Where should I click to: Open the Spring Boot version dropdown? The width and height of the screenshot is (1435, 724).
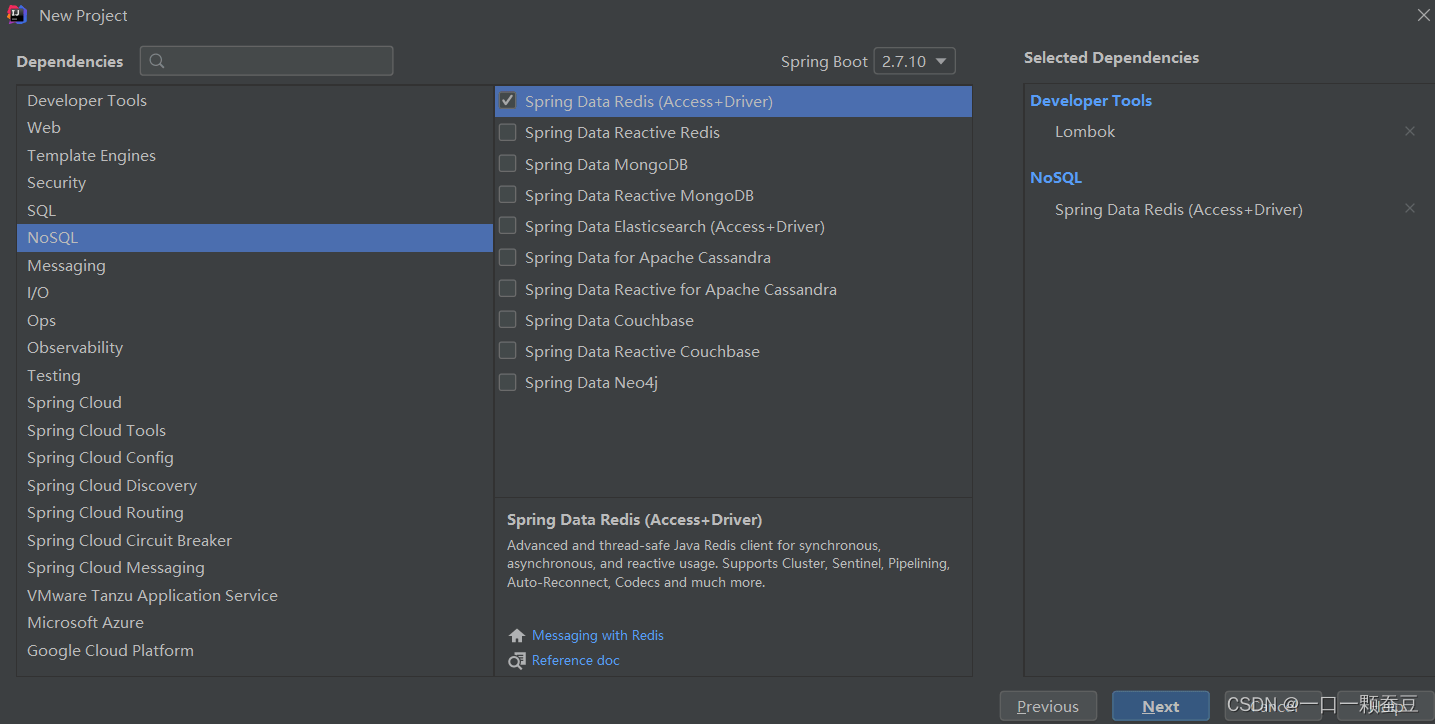pyautogui.click(x=914, y=61)
